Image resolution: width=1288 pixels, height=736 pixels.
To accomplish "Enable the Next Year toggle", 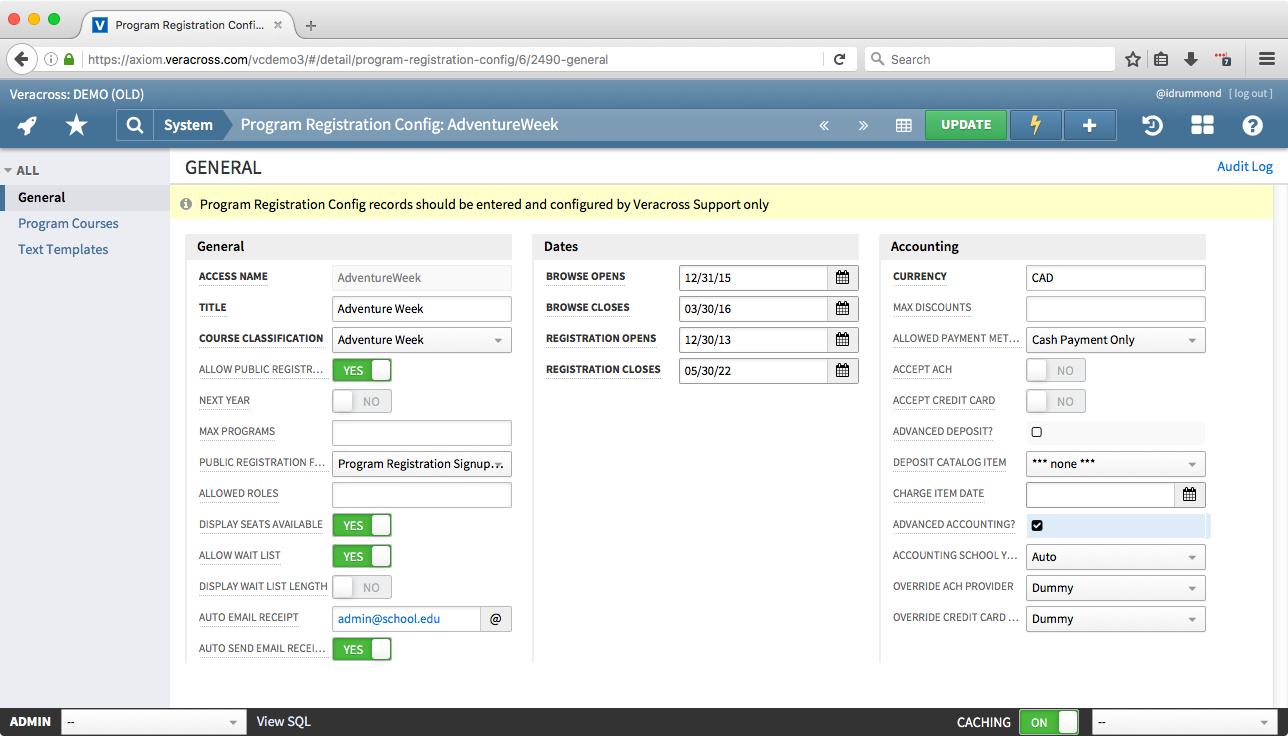I will [x=361, y=400].
